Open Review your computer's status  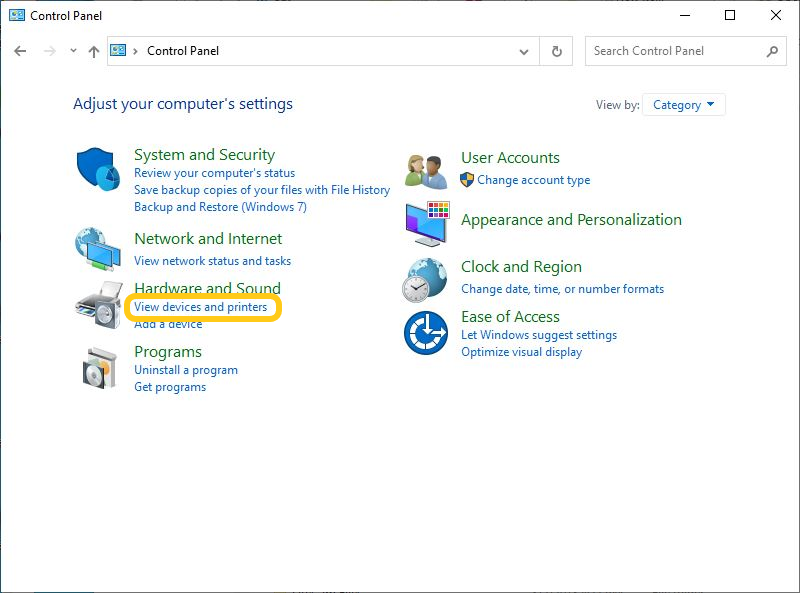(214, 173)
